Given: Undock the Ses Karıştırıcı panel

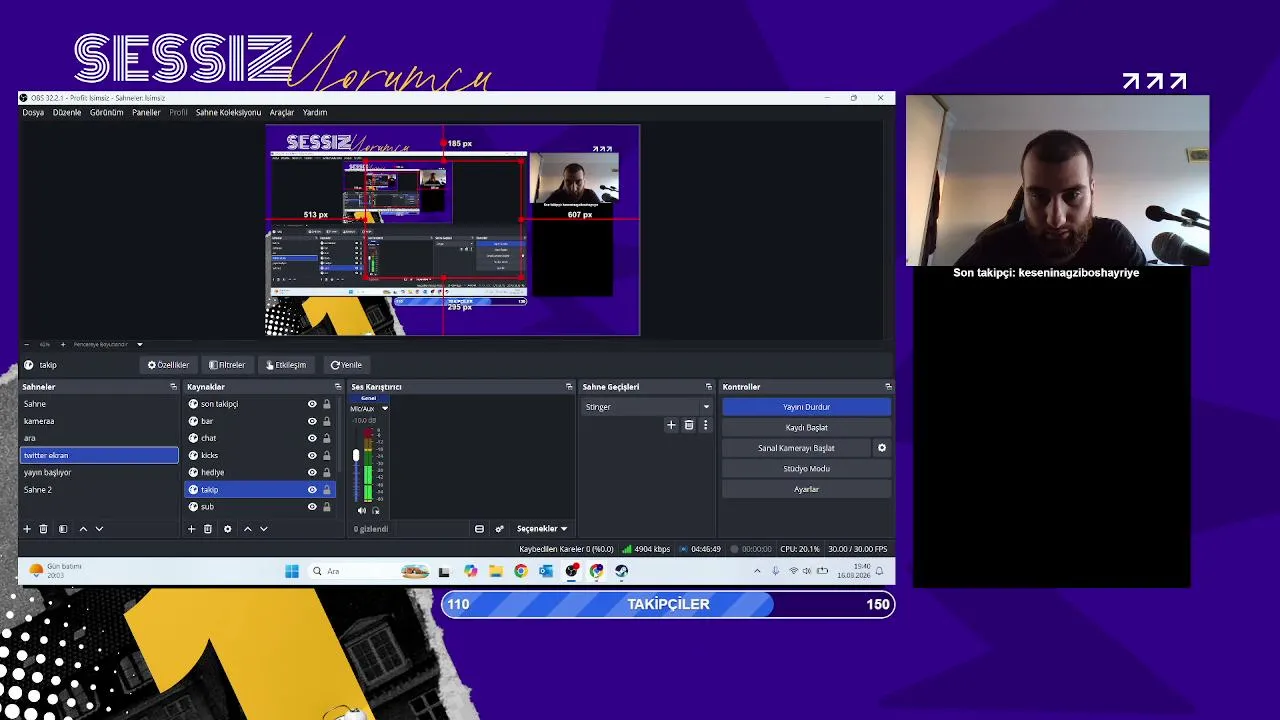Looking at the screenshot, I should 569,387.
